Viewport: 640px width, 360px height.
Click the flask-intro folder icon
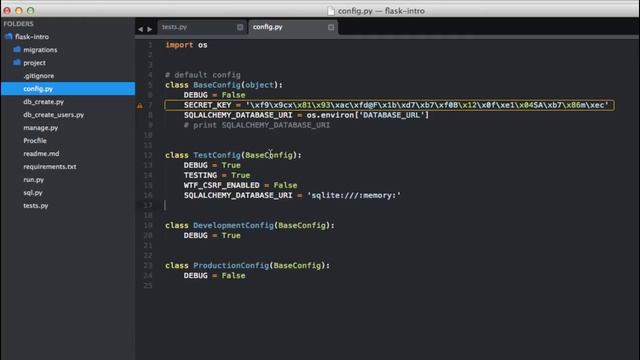pos(9,37)
